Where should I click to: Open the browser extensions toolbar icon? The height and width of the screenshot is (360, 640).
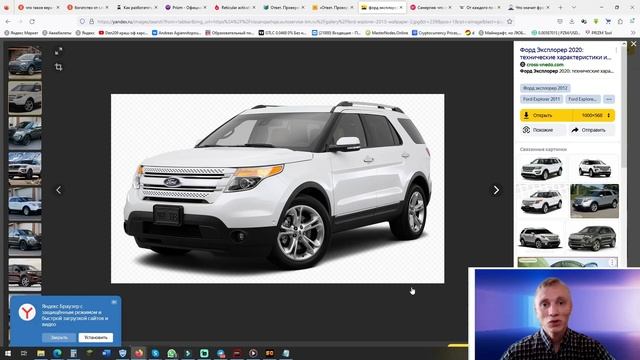[620, 21]
